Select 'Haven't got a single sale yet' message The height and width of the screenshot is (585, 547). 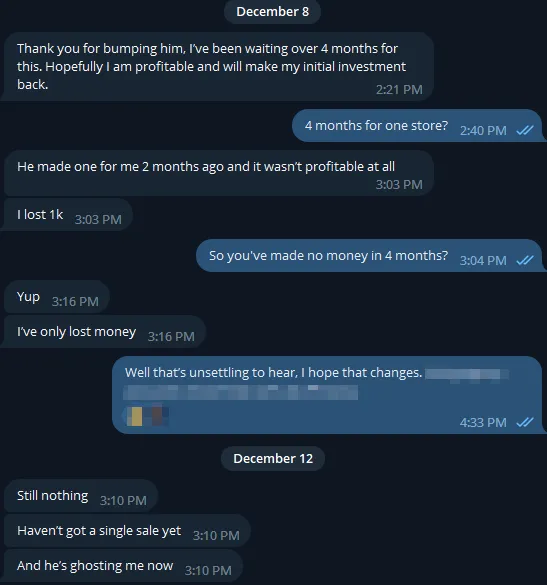click(x=127, y=531)
